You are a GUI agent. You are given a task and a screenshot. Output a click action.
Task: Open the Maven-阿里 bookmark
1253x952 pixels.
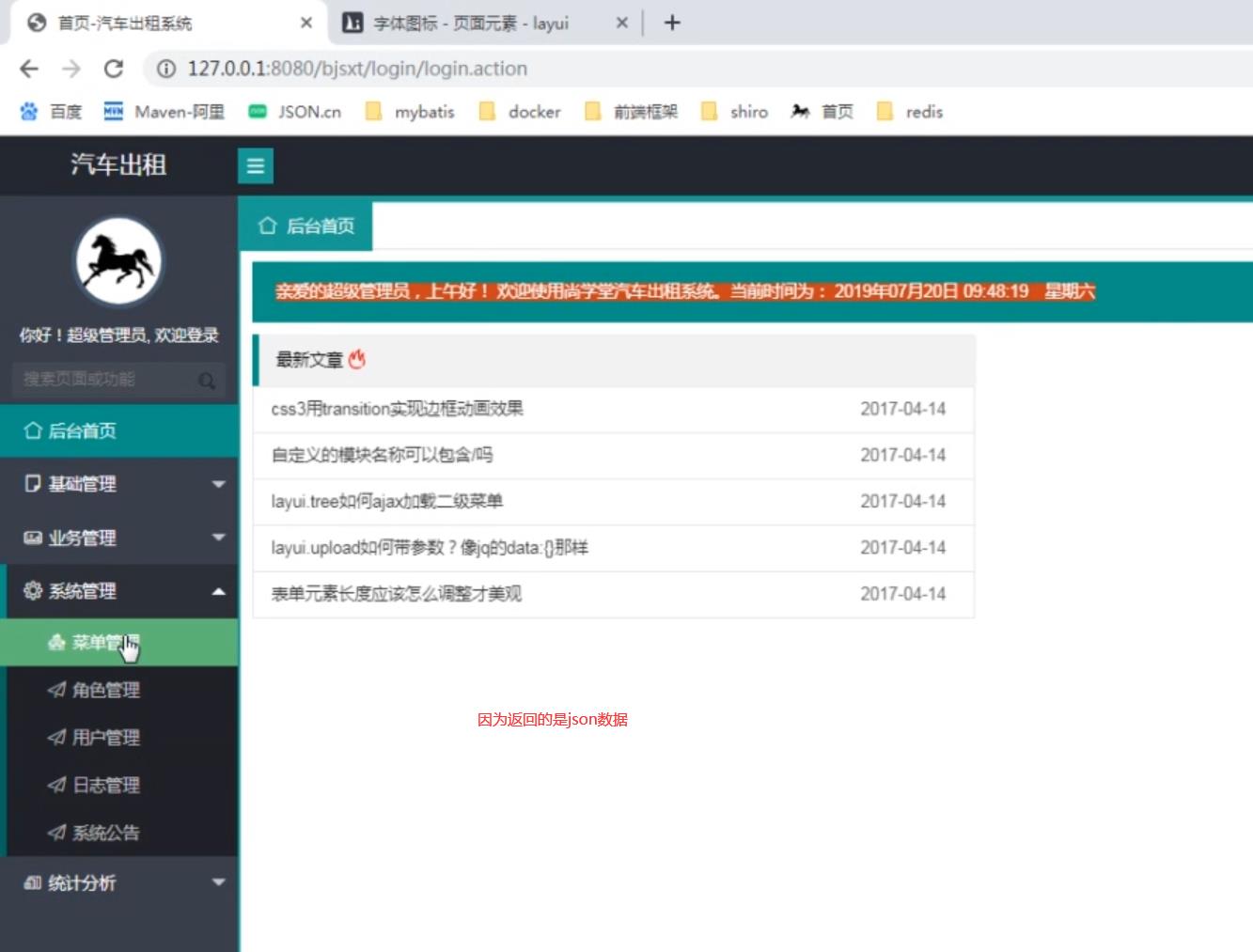(x=164, y=112)
